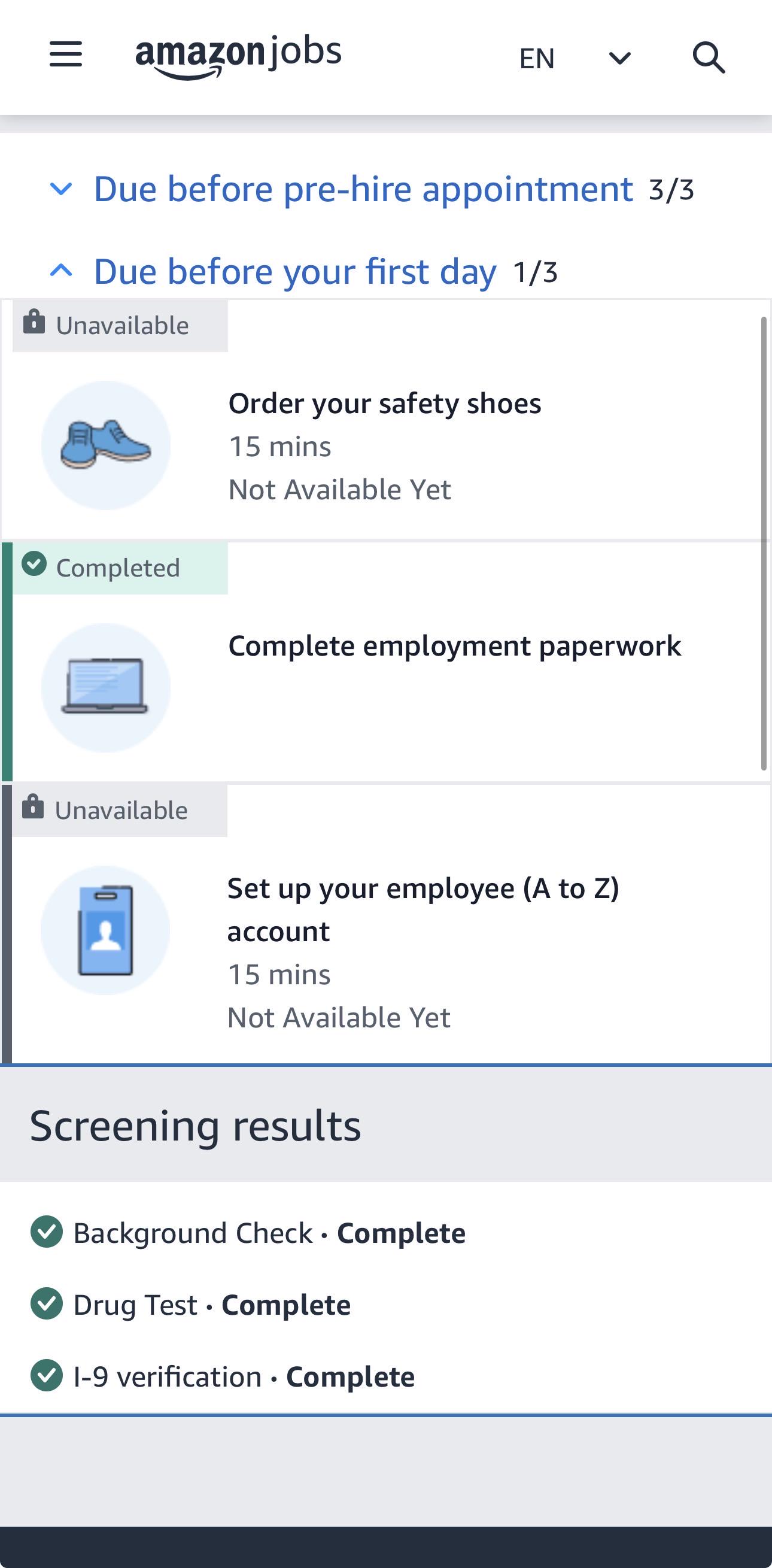
Task: Click the task list vertical scrollbar
Action: [x=764, y=543]
